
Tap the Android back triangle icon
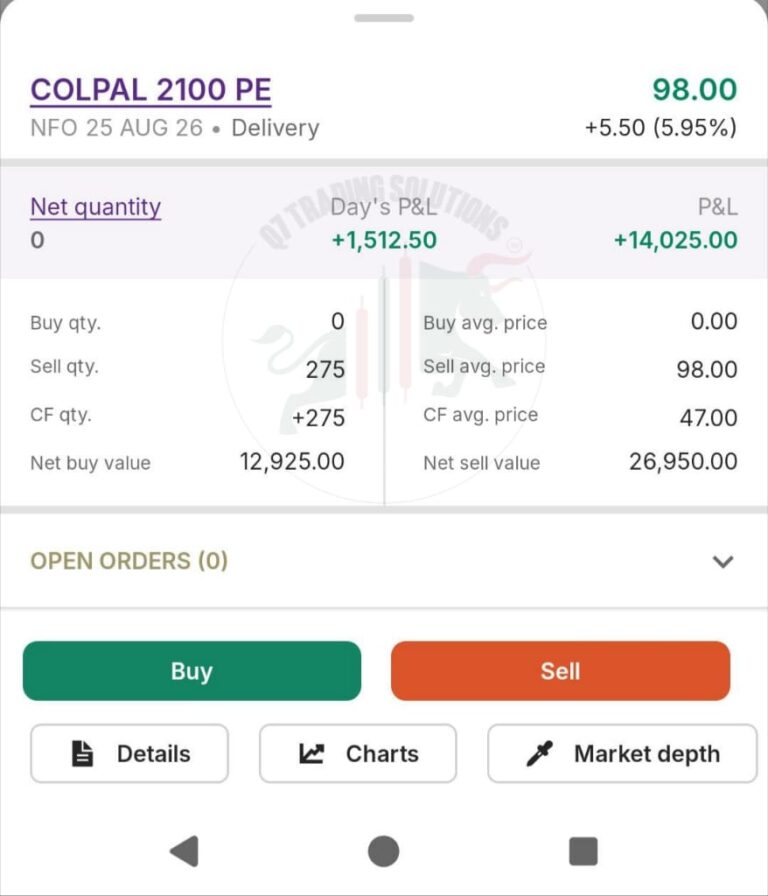[x=185, y=851]
